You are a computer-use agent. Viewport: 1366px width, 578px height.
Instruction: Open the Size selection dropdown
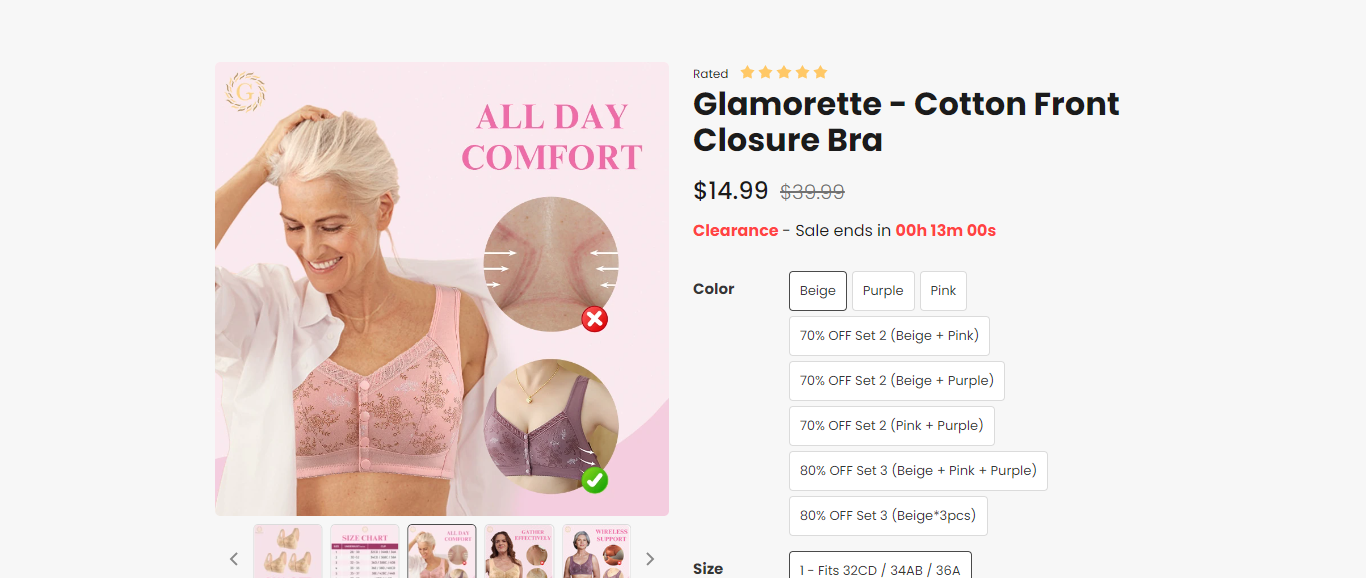[880, 567]
